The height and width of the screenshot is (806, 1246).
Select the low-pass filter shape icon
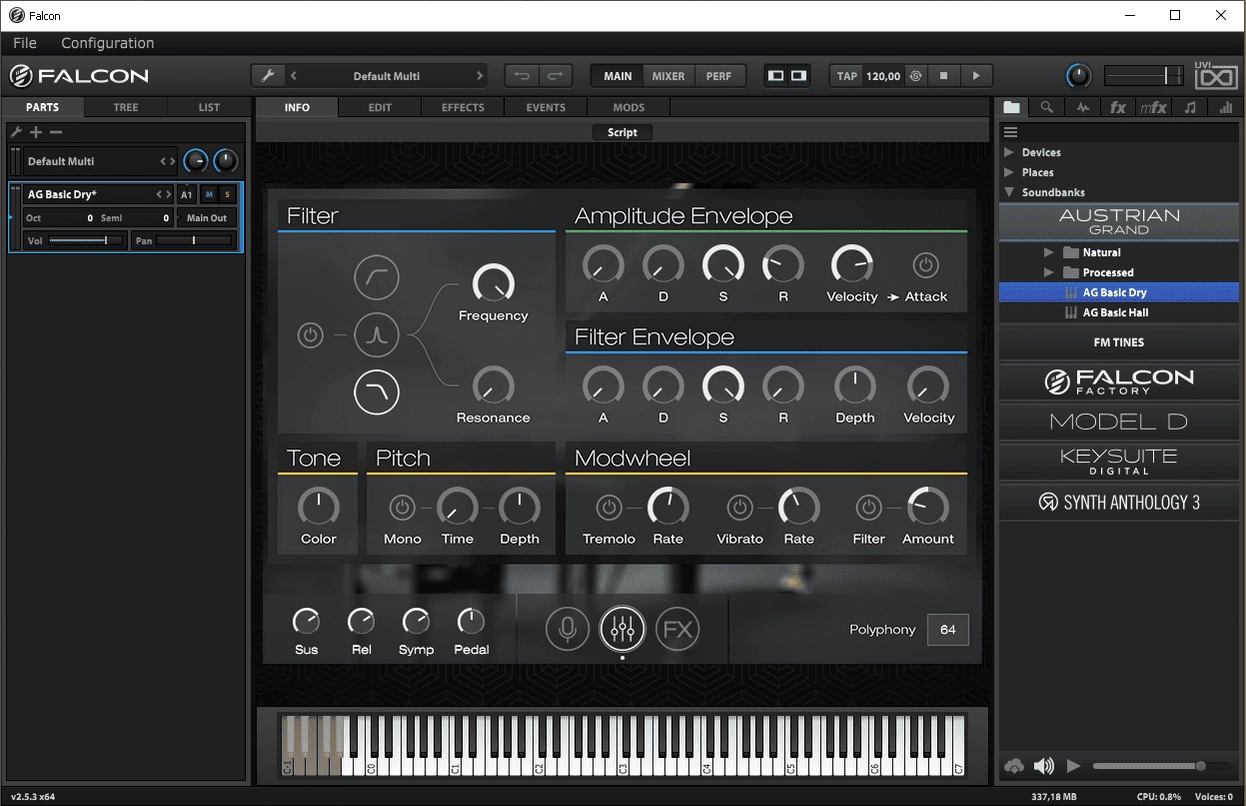(376, 393)
